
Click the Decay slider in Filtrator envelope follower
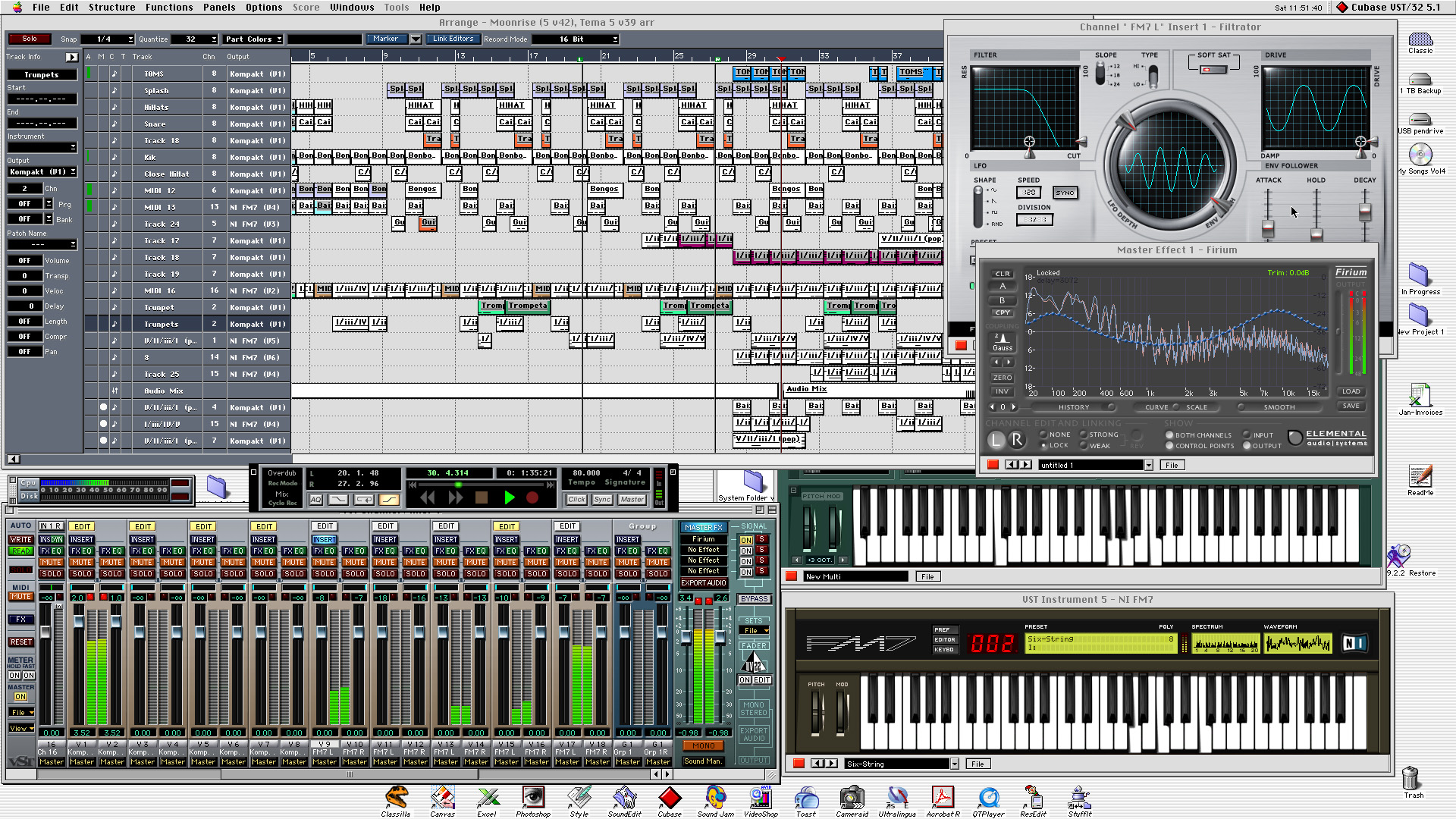[x=1365, y=213]
